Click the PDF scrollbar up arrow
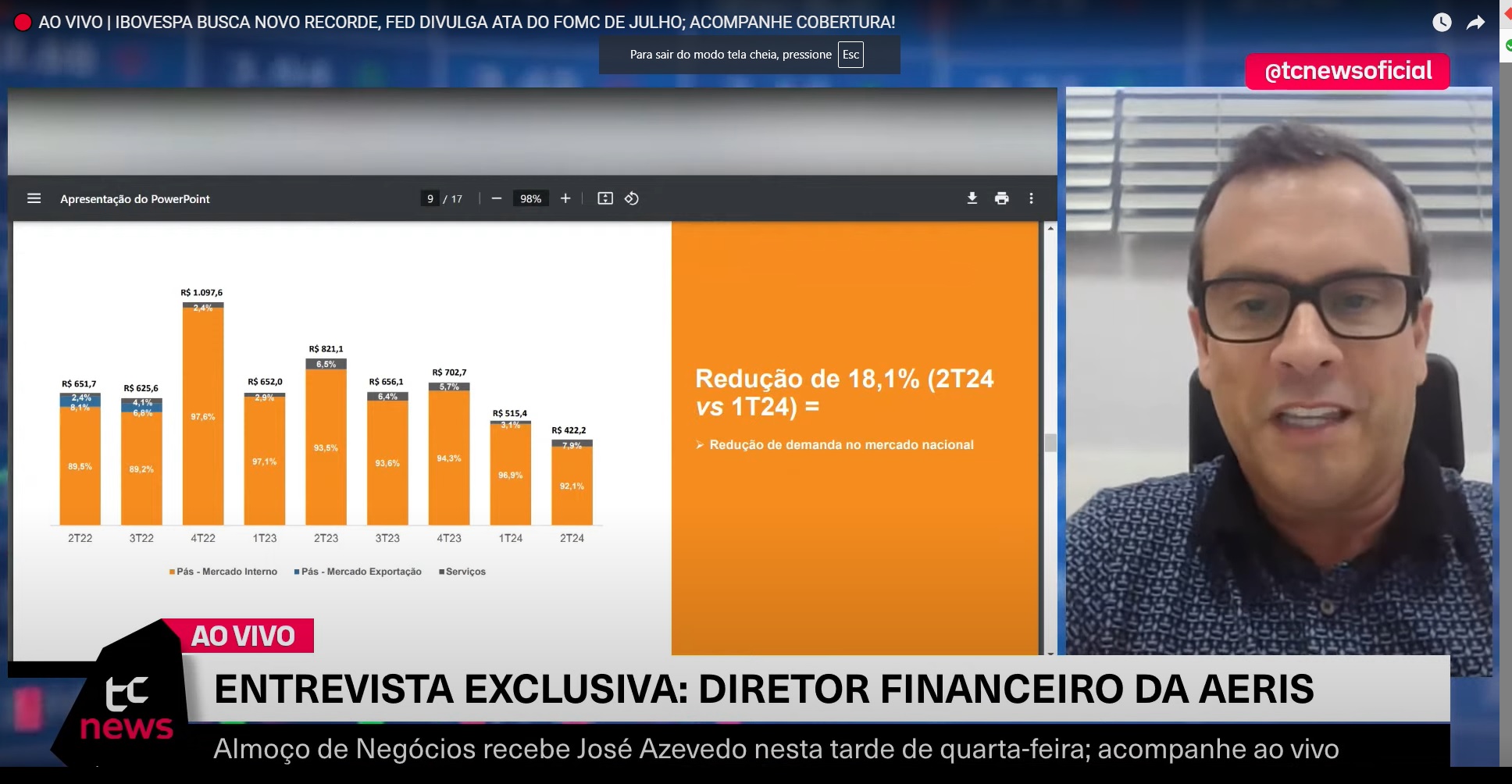1512x784 pixels. pos(1050,228)
